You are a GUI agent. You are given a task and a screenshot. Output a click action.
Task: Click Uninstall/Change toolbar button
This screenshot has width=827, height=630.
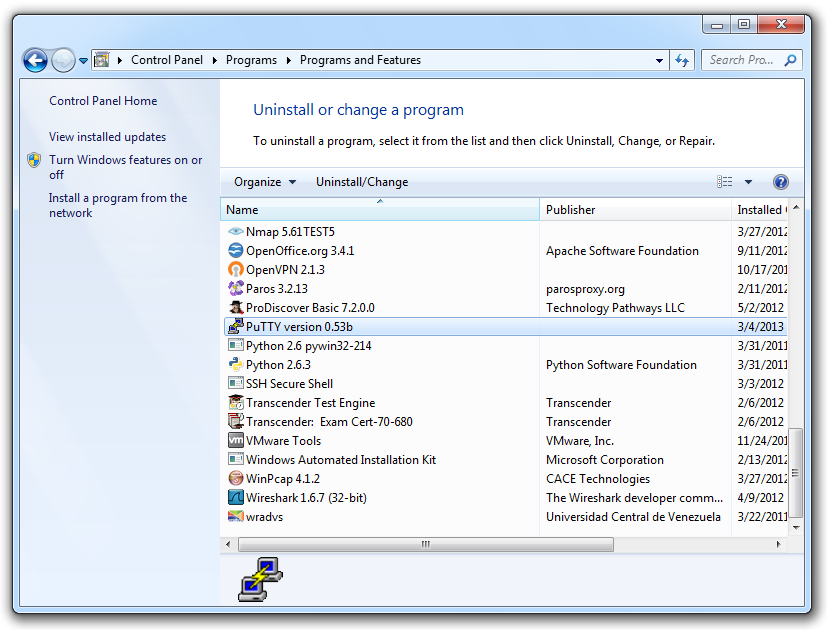(362, 182)
